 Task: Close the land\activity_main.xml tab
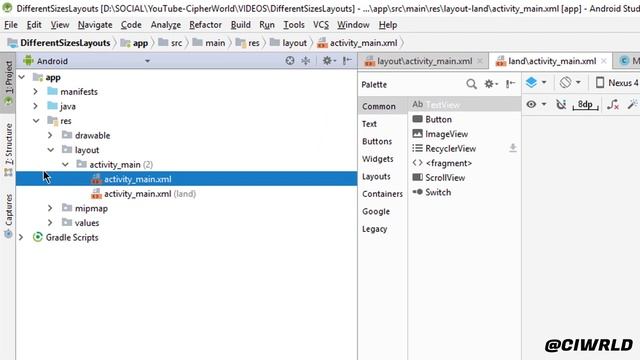(x=604, y=61)
